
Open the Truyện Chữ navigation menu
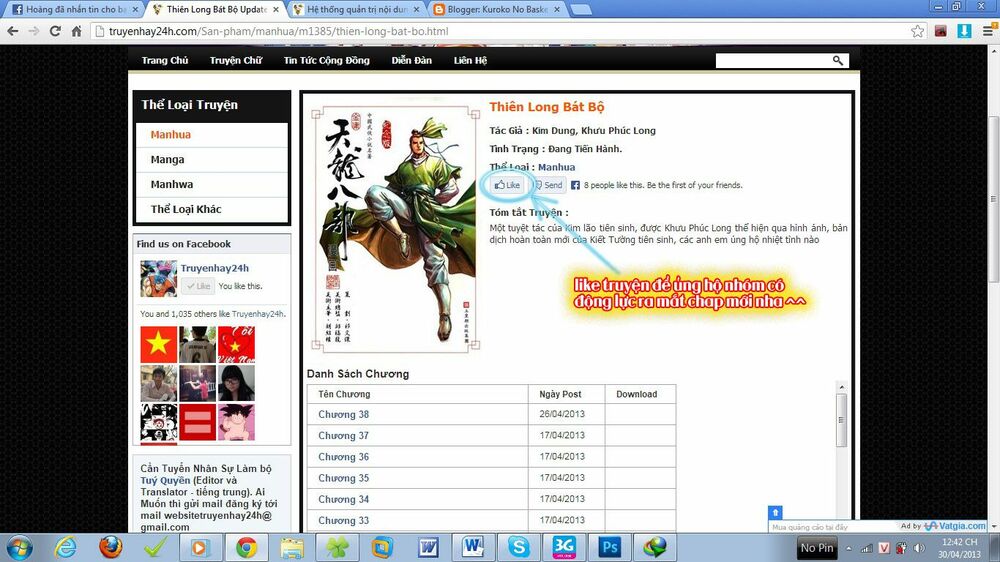tap(235, 61)
